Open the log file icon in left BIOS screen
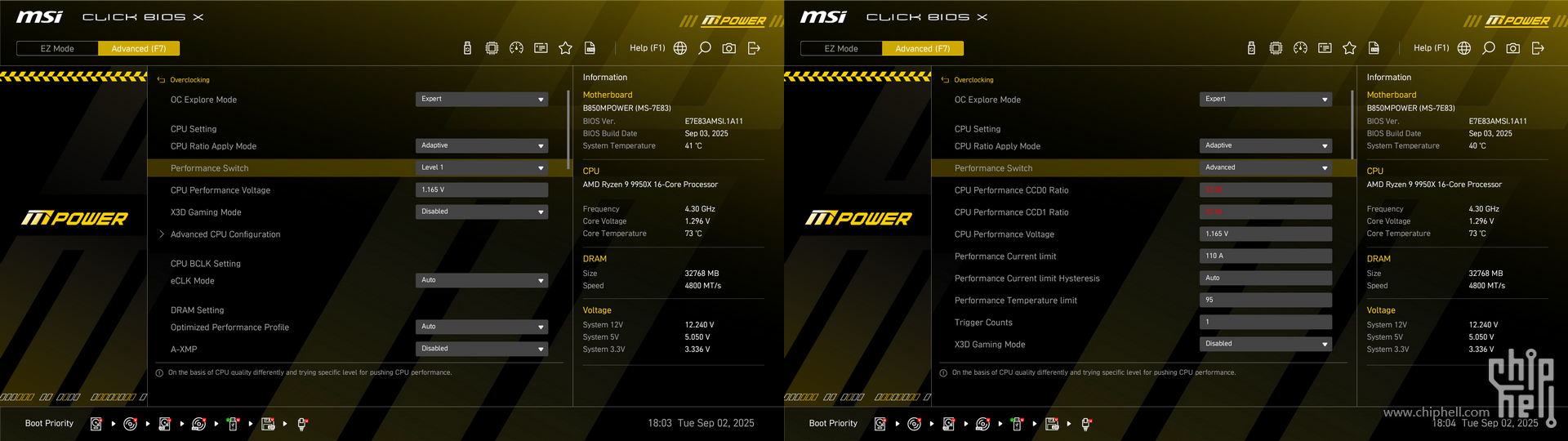1568x441 pixels. coord(590,48)
